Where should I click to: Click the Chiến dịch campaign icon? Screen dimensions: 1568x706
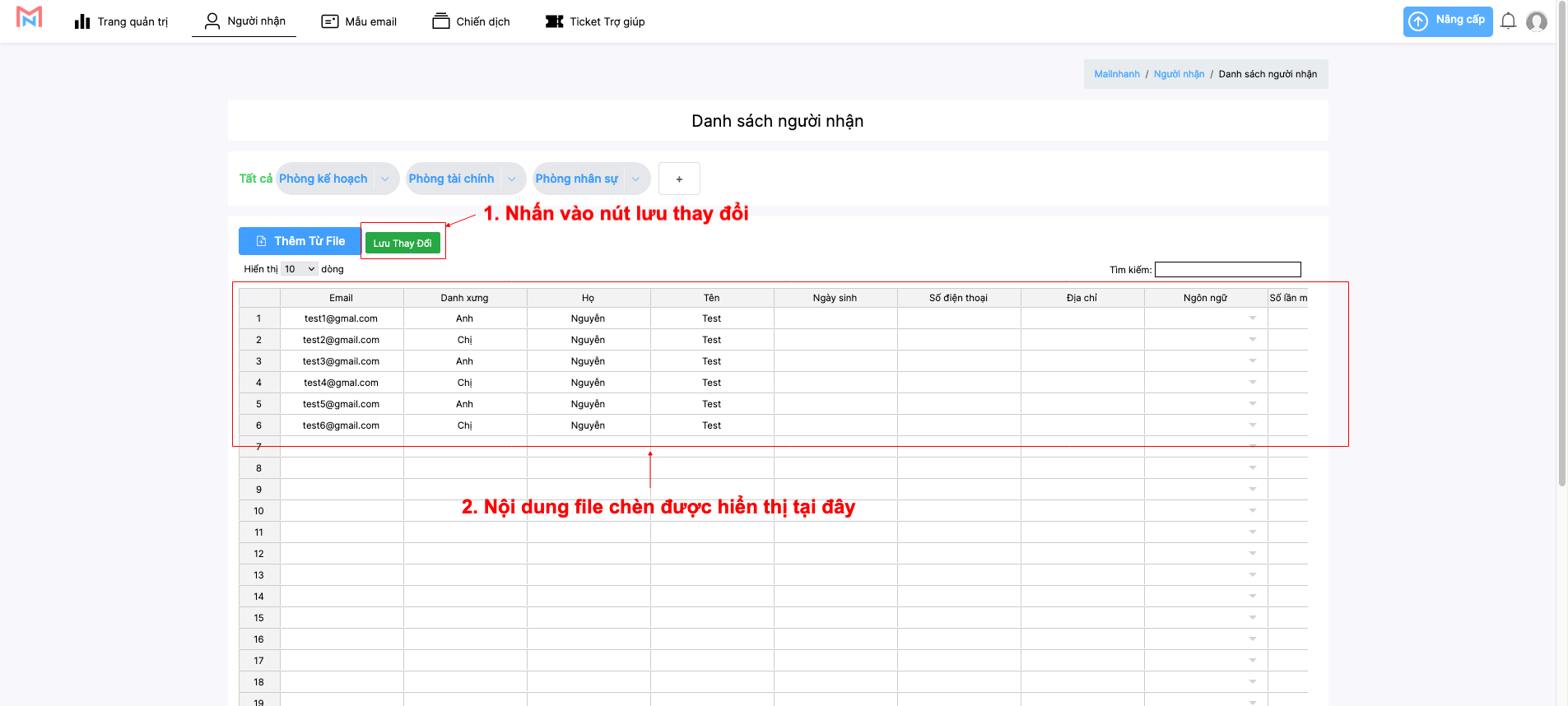tap(441, 21)
